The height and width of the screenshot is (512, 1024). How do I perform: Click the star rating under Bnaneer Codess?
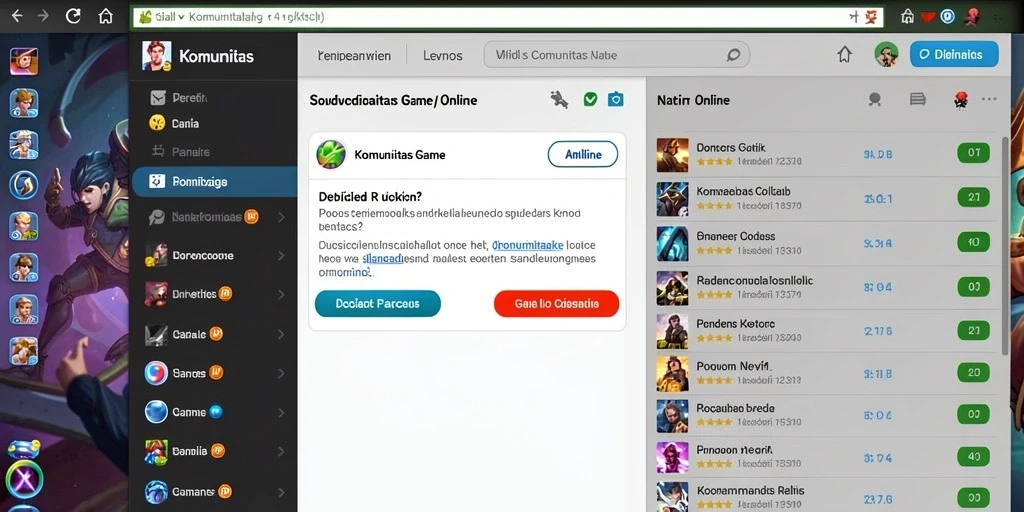pos(714,250)
